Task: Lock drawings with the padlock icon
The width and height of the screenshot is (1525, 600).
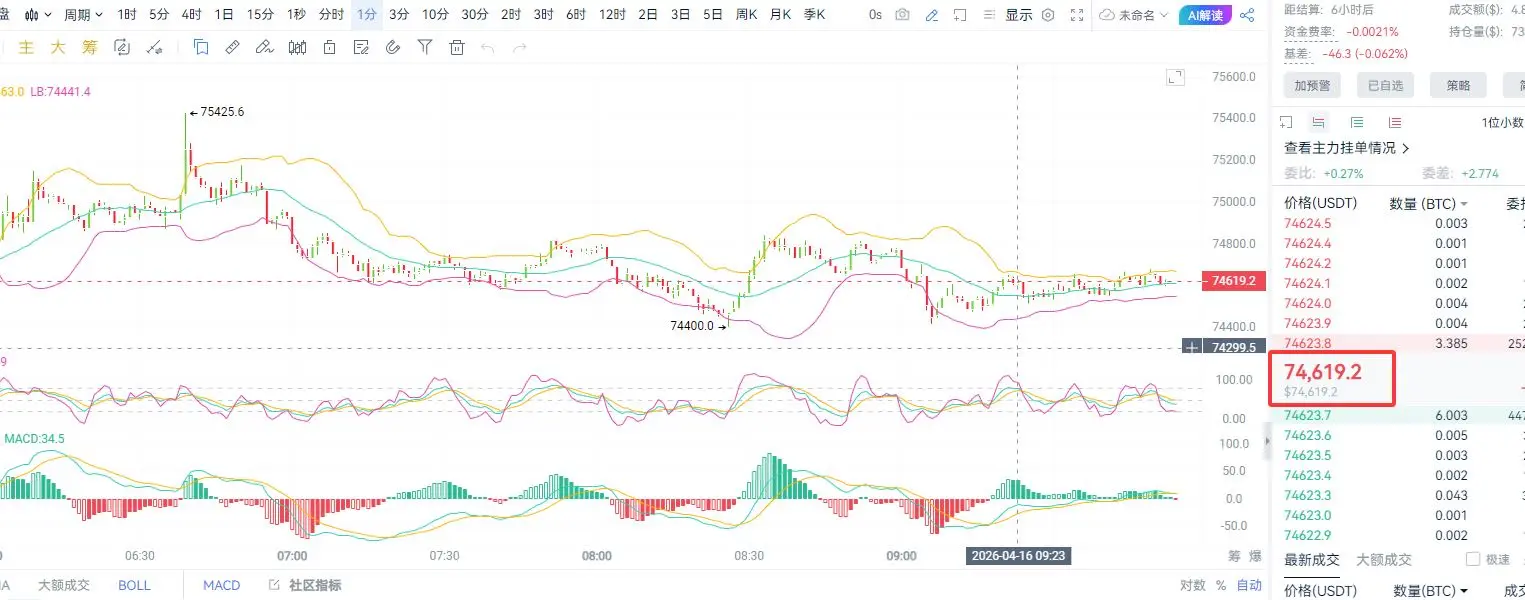Action: 329,47
